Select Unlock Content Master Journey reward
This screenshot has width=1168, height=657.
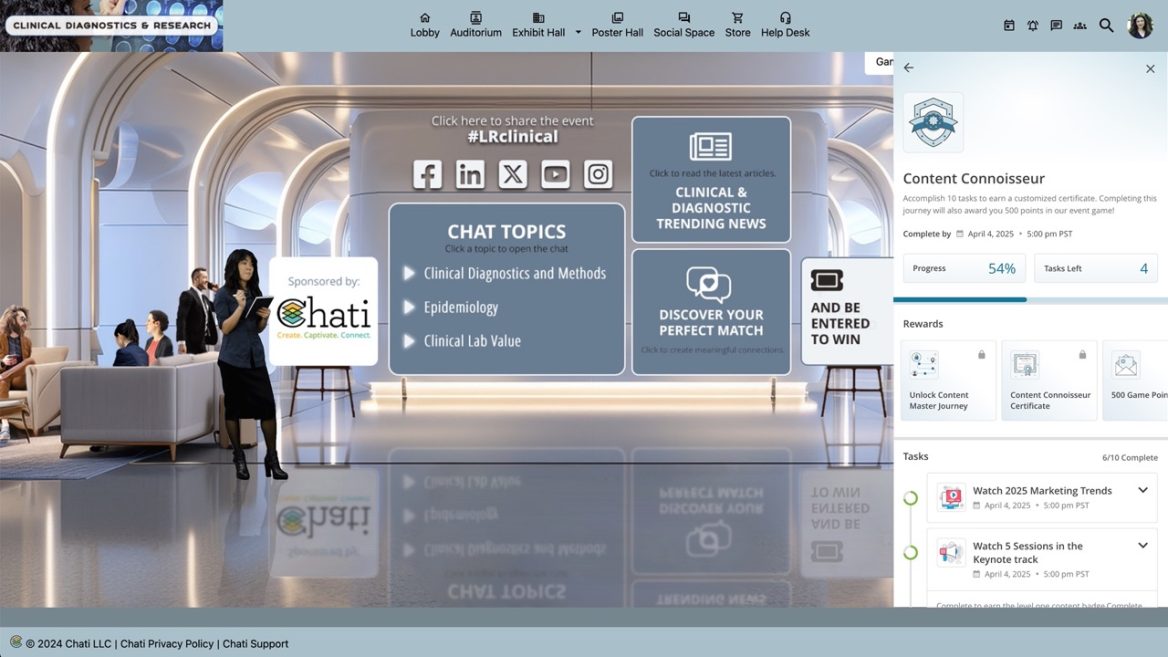coord(948,381)
